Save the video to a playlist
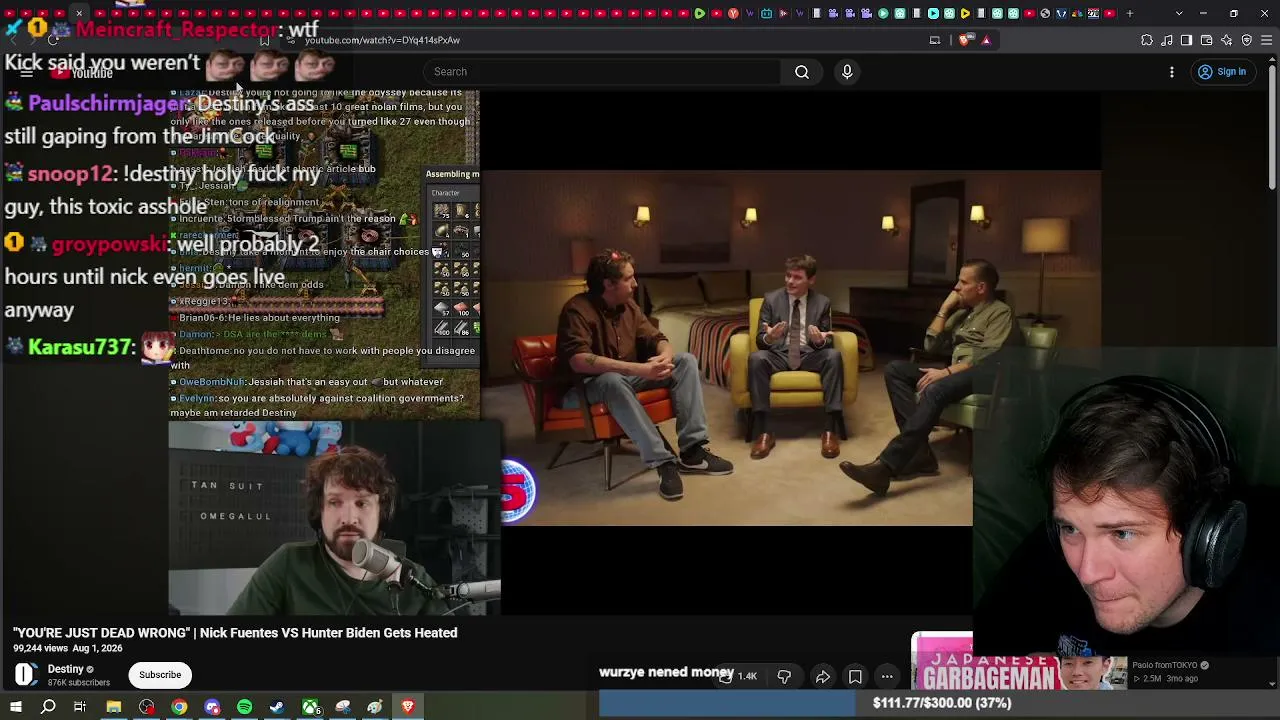1280x720 pixels. tap(855, 677)
